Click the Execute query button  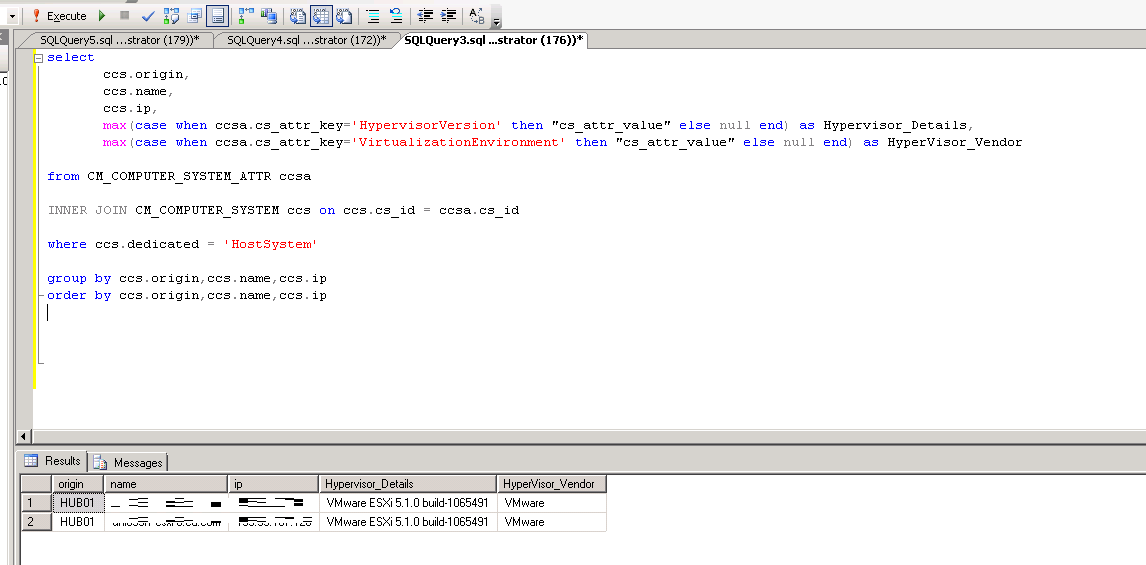(x=58, y=15)
